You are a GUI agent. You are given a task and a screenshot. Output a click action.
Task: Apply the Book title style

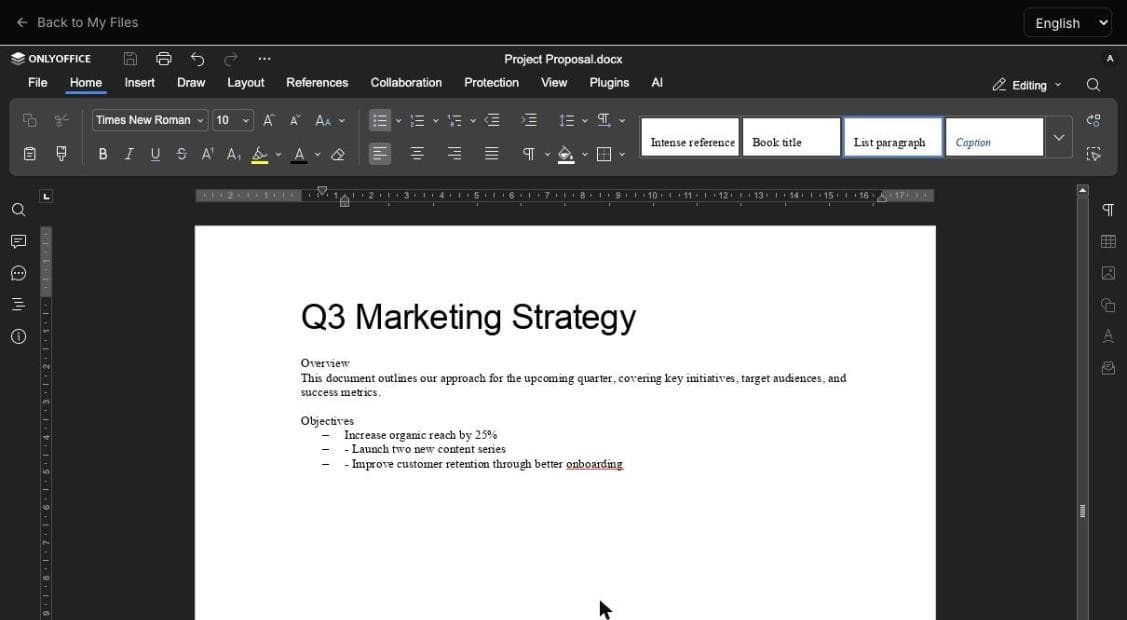point(791,137)
